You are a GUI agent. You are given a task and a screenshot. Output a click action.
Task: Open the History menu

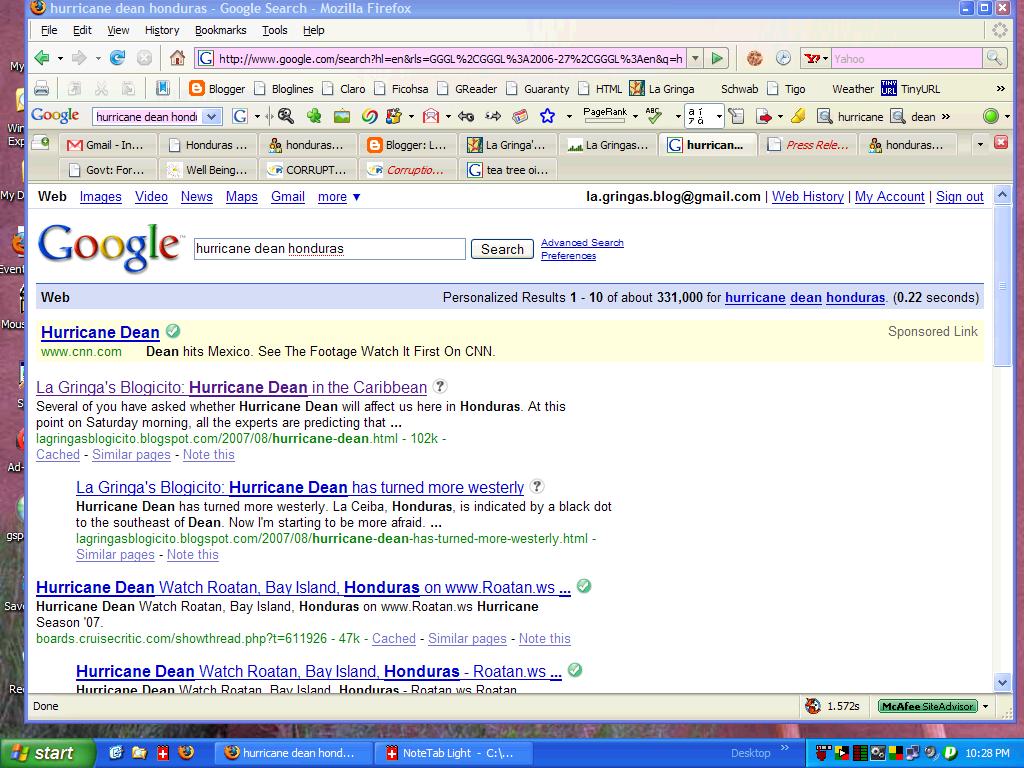(162, 30)
